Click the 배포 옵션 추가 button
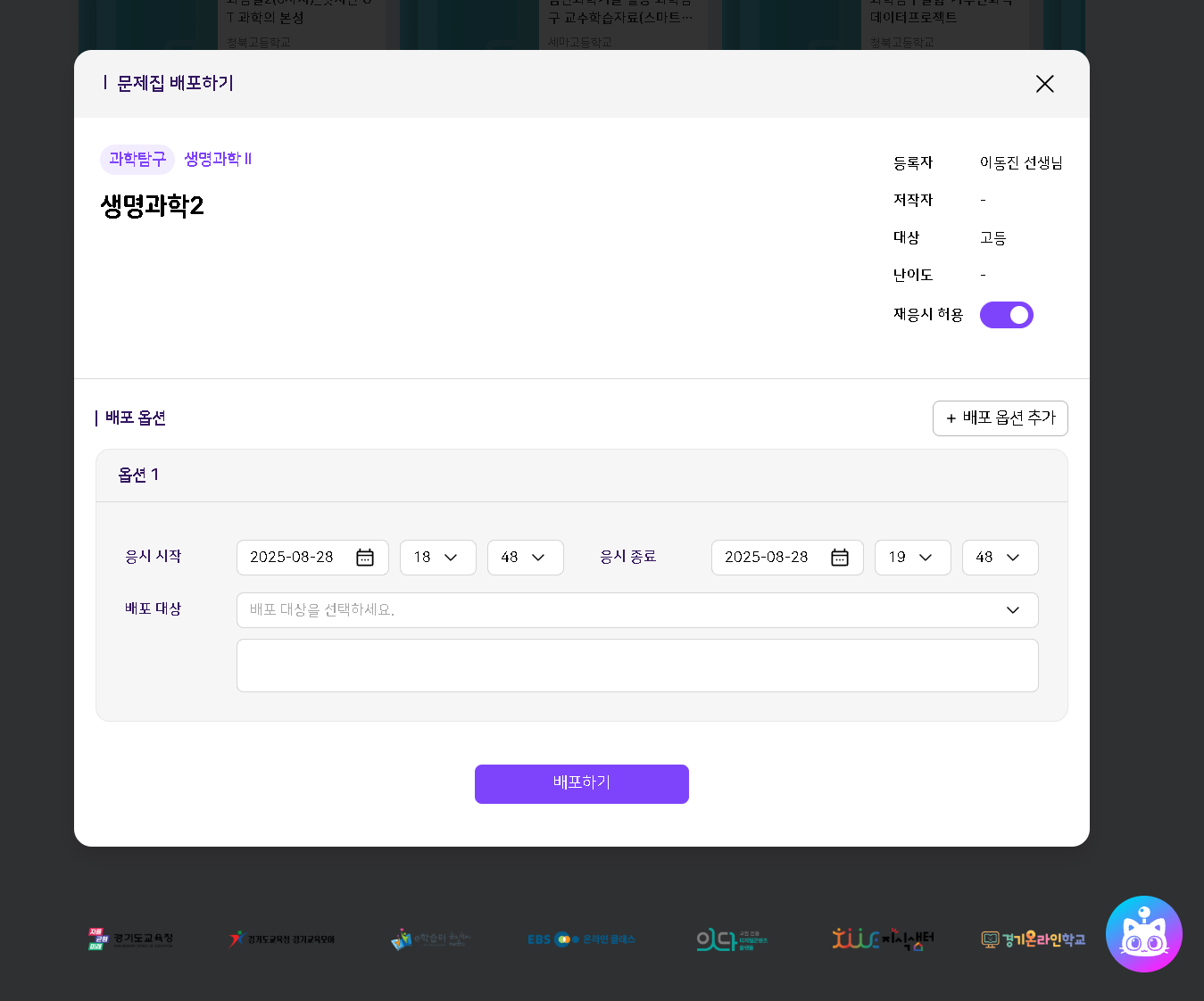 tap(1000, 418)
